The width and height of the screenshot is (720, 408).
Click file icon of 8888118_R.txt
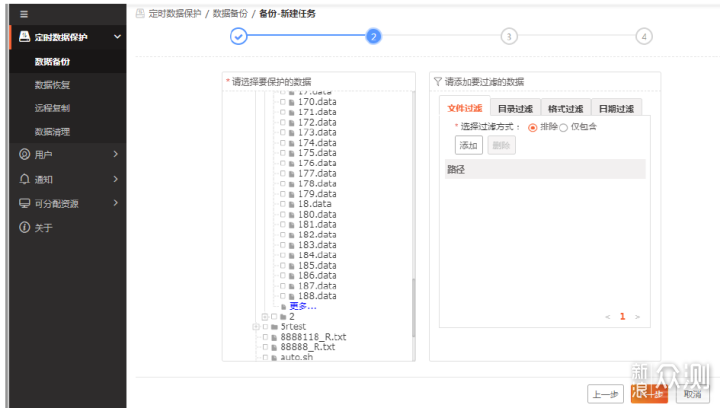pos(274,337)
